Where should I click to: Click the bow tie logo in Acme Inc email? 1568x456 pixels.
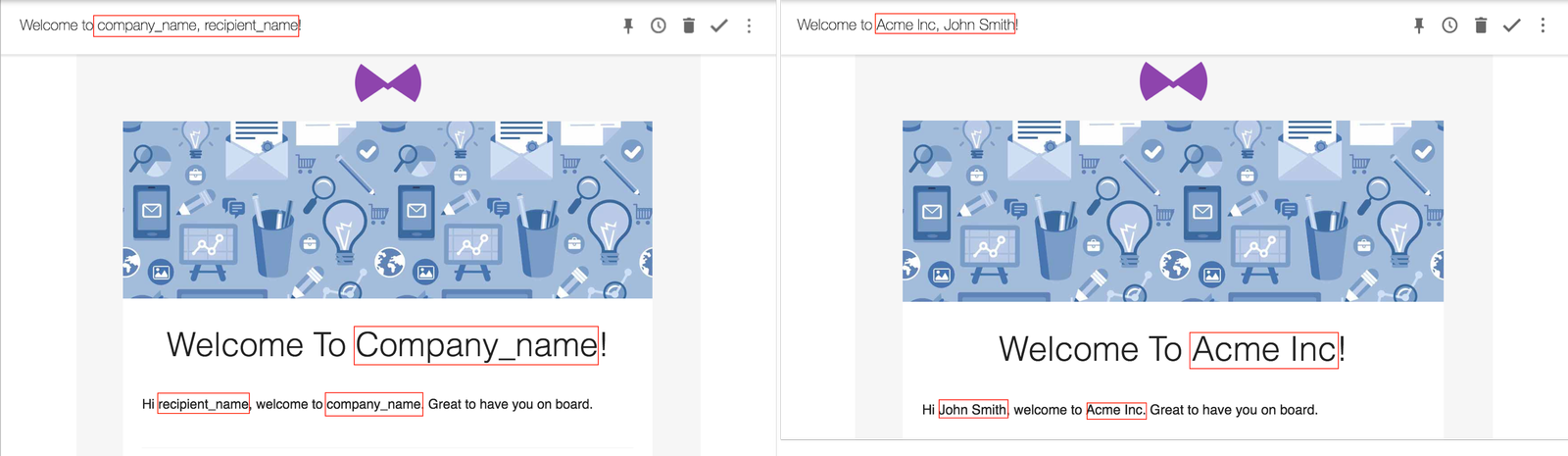1173,81
